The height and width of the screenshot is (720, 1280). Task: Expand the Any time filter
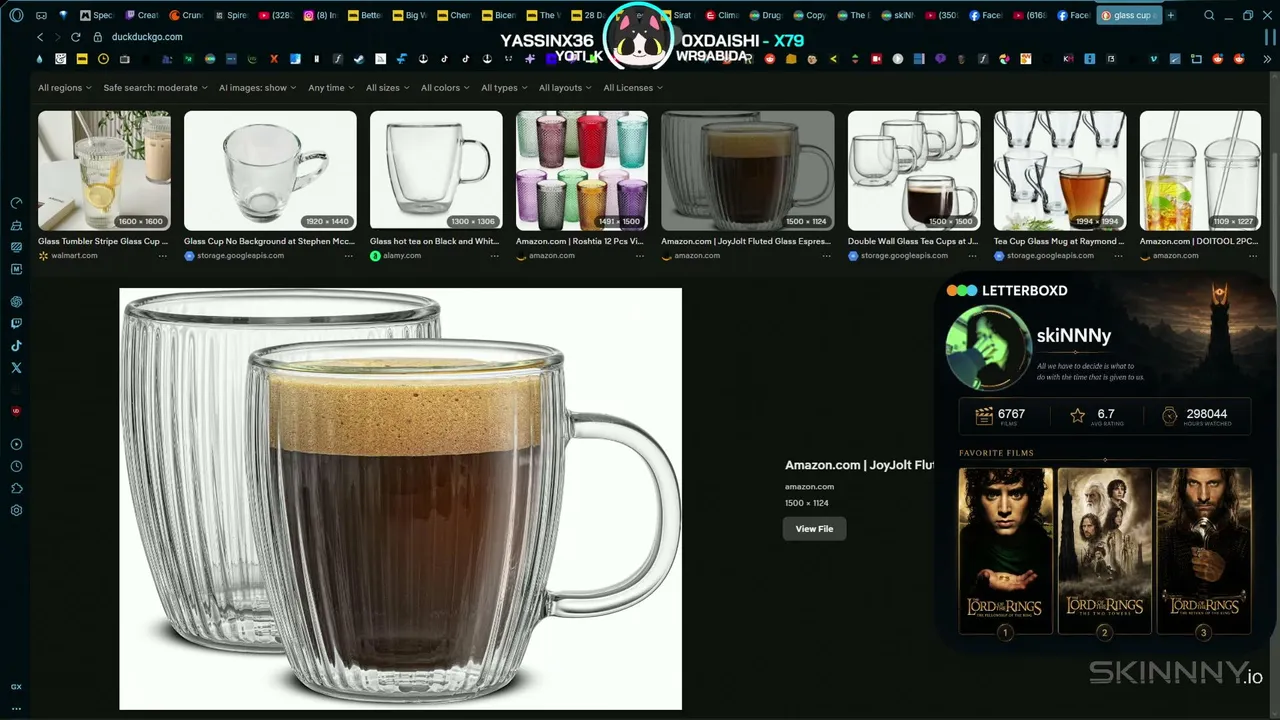pyautogui.click(x=332, y=88)
